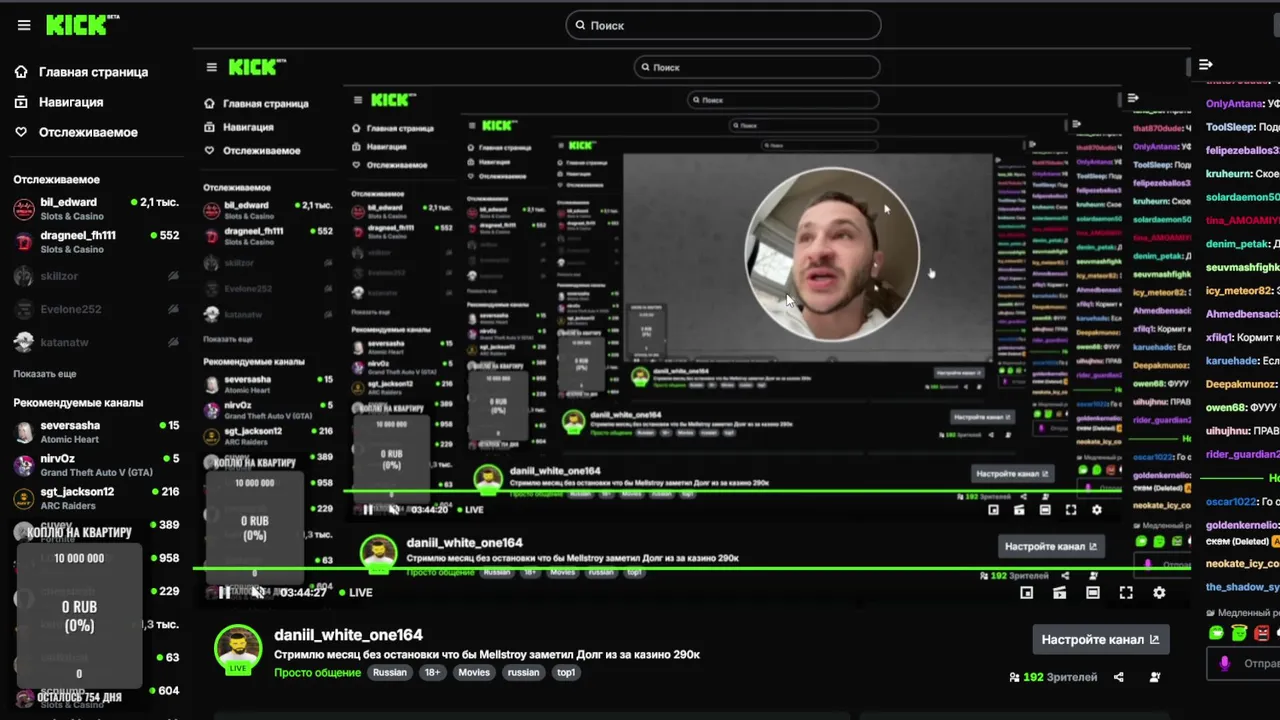Expand followed list with Показать еще

45,373
